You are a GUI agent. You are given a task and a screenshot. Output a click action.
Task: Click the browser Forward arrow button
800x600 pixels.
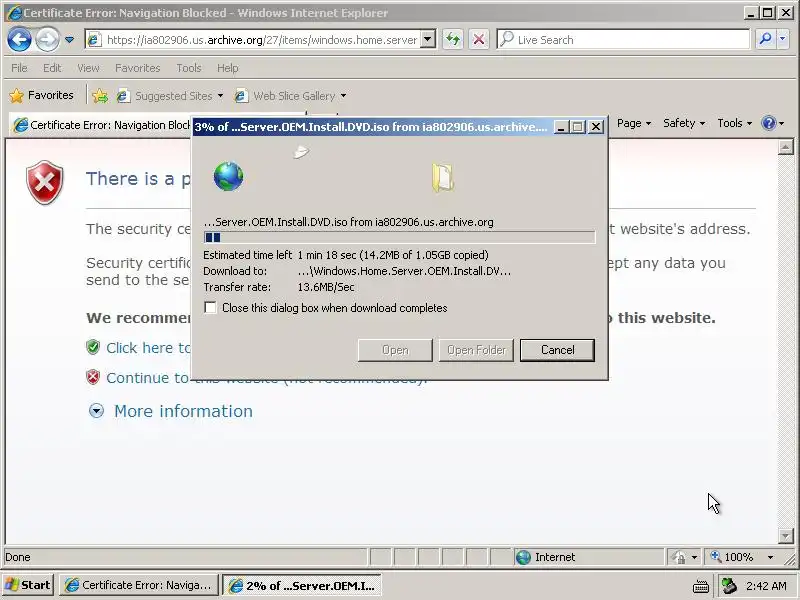[47, 39]
